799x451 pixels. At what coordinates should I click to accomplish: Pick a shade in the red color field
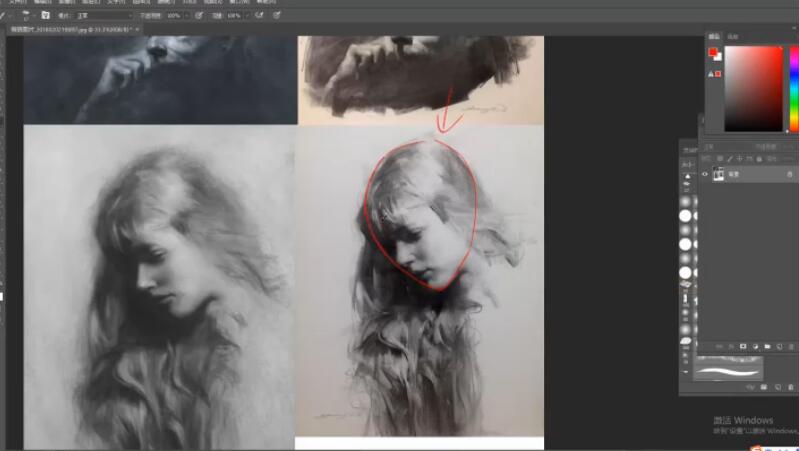tap(753, 89)
